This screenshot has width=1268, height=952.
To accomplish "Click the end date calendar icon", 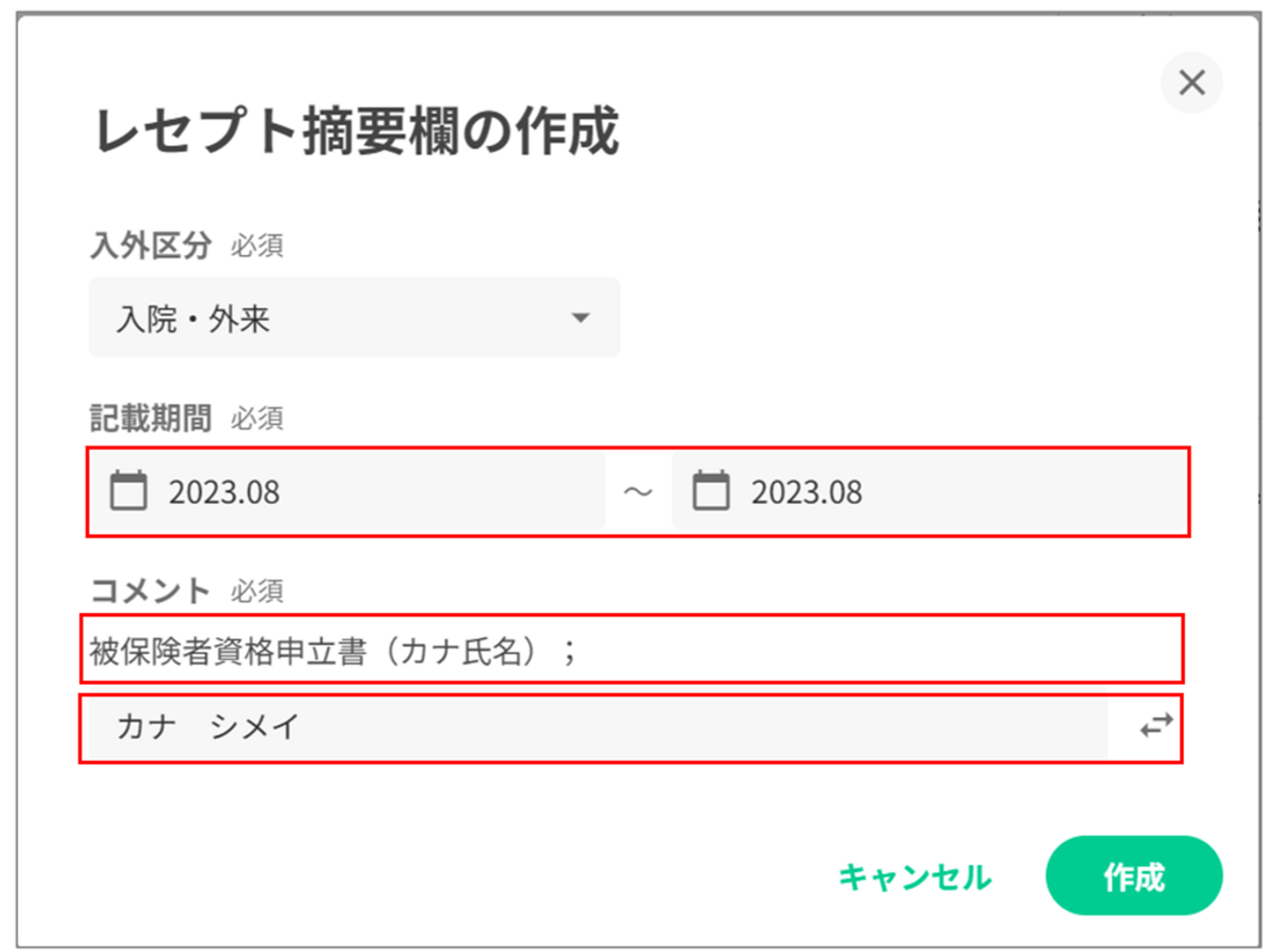I will click(x=711, y=491).
